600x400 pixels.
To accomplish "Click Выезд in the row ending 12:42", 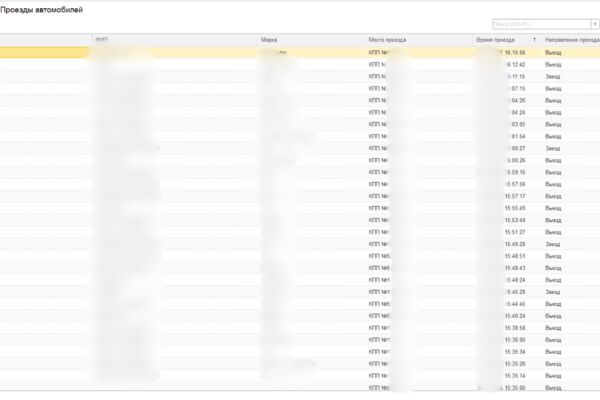I will (x=553, y=65).
